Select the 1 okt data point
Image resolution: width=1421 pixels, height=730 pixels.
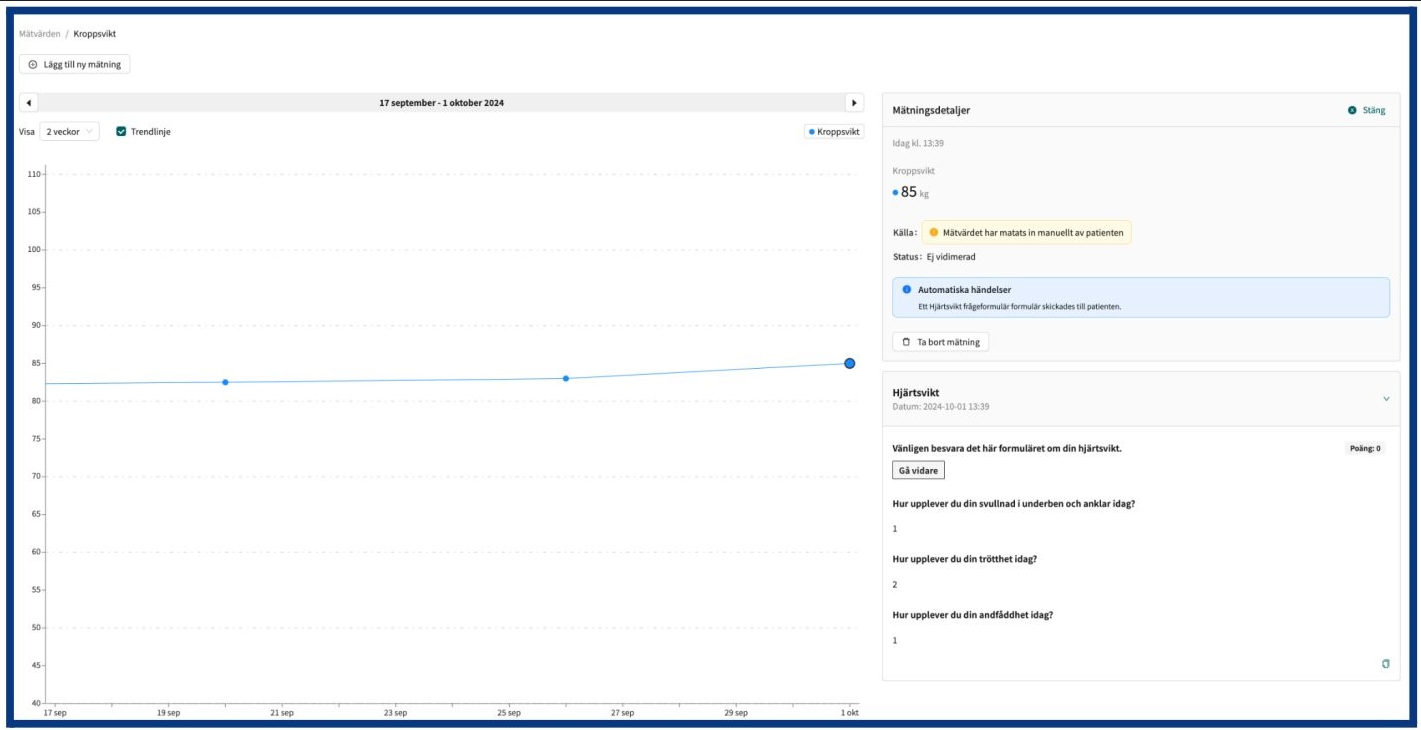point(849,363)
